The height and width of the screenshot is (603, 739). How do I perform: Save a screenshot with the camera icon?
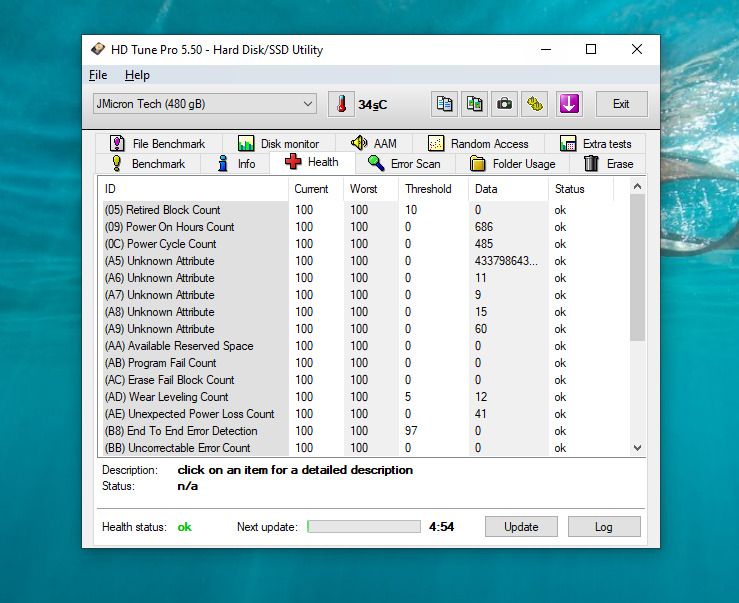504,104
